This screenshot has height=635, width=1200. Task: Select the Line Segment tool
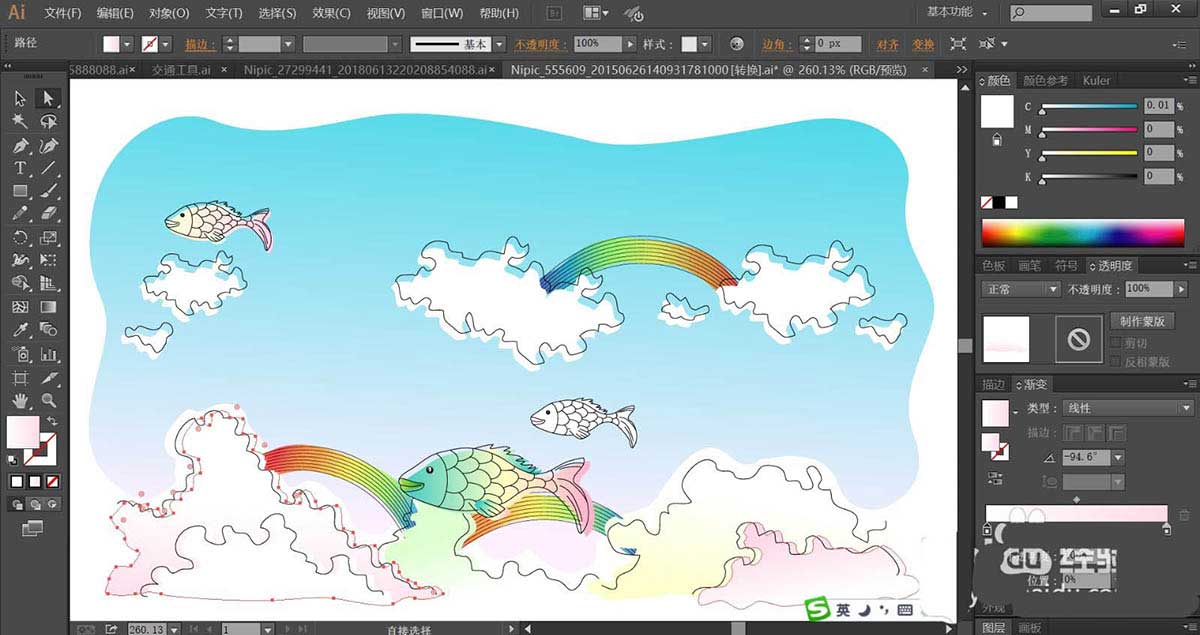pyautogui.click(x=48, y=168)
